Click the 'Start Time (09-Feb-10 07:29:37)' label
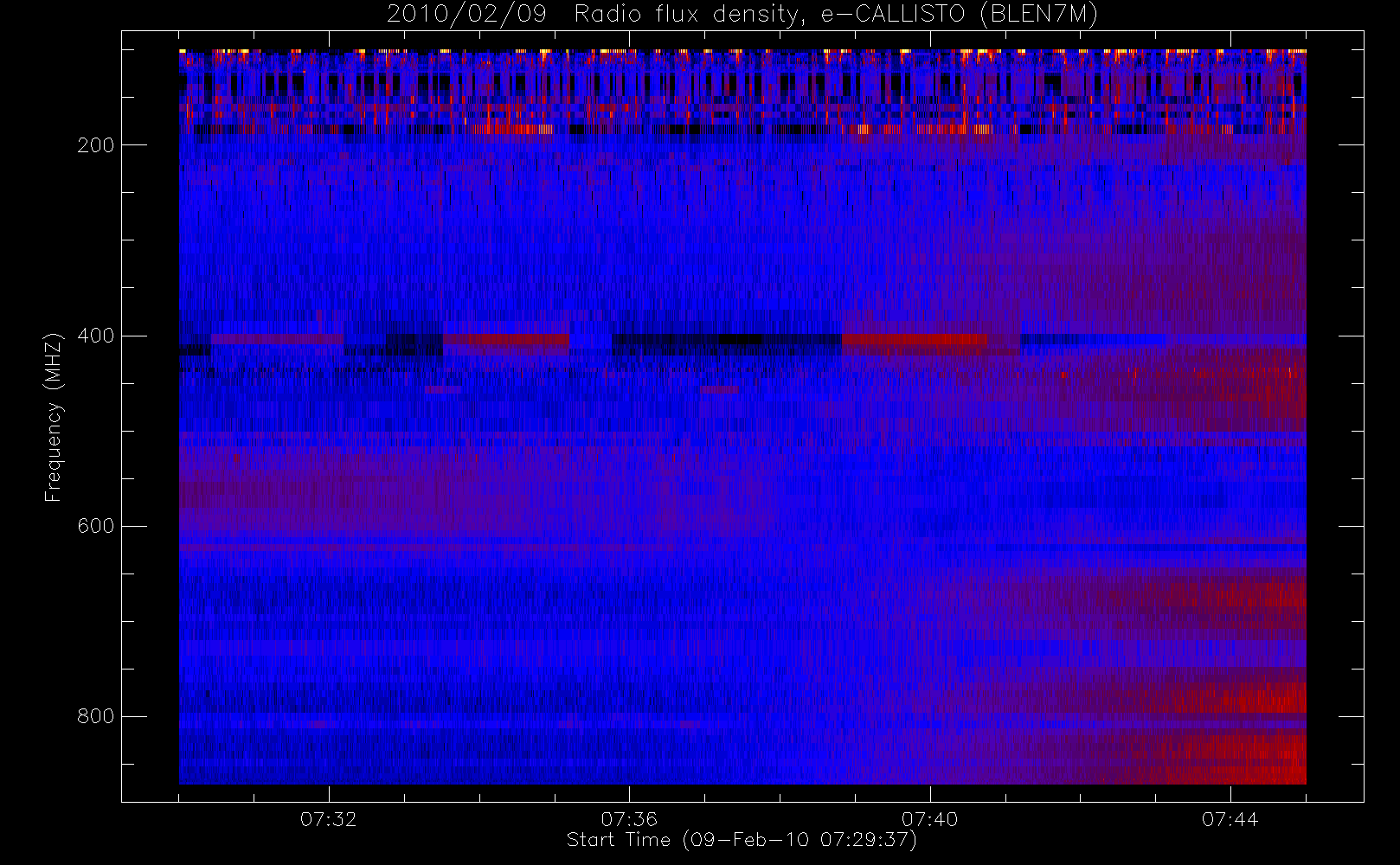 tap(742, 840)
